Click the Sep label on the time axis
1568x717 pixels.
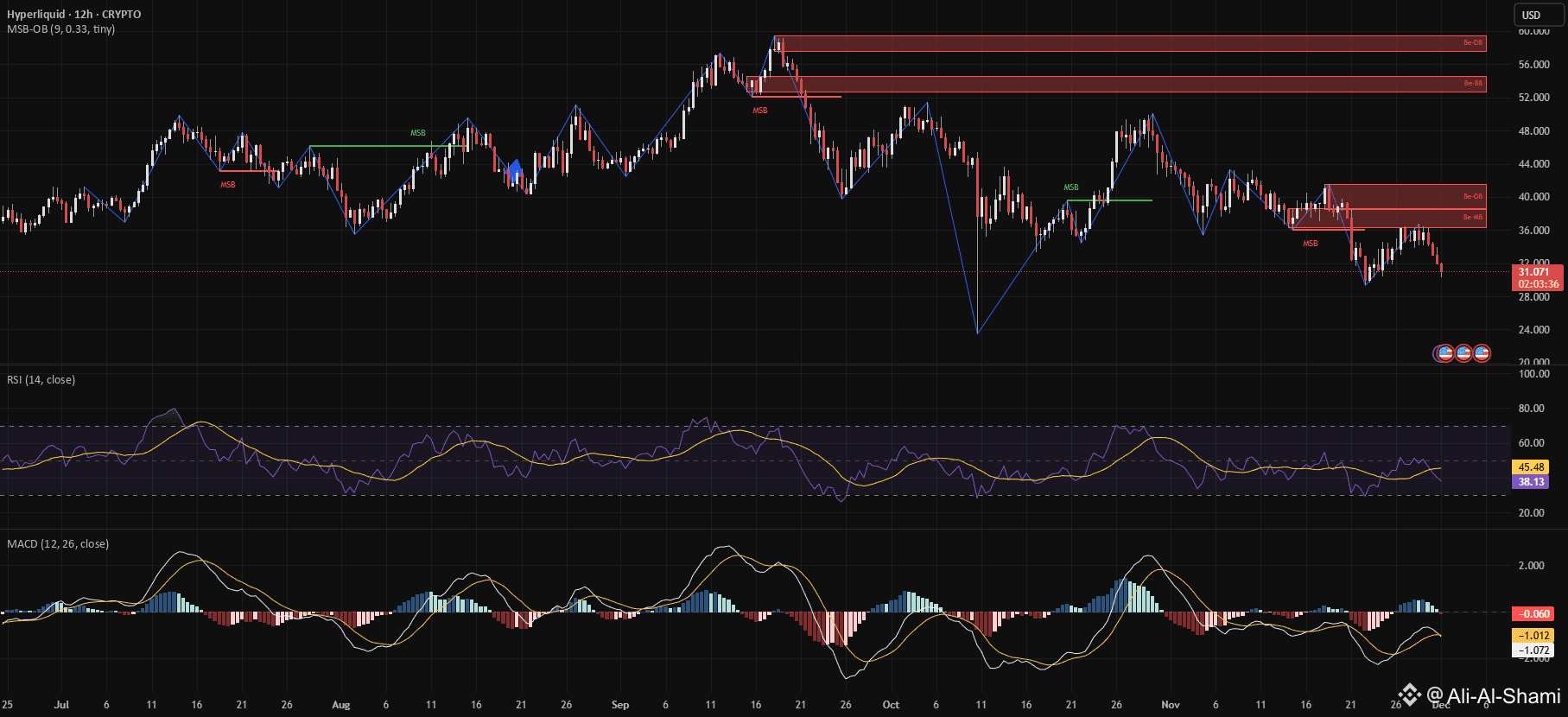coord(620,705)
